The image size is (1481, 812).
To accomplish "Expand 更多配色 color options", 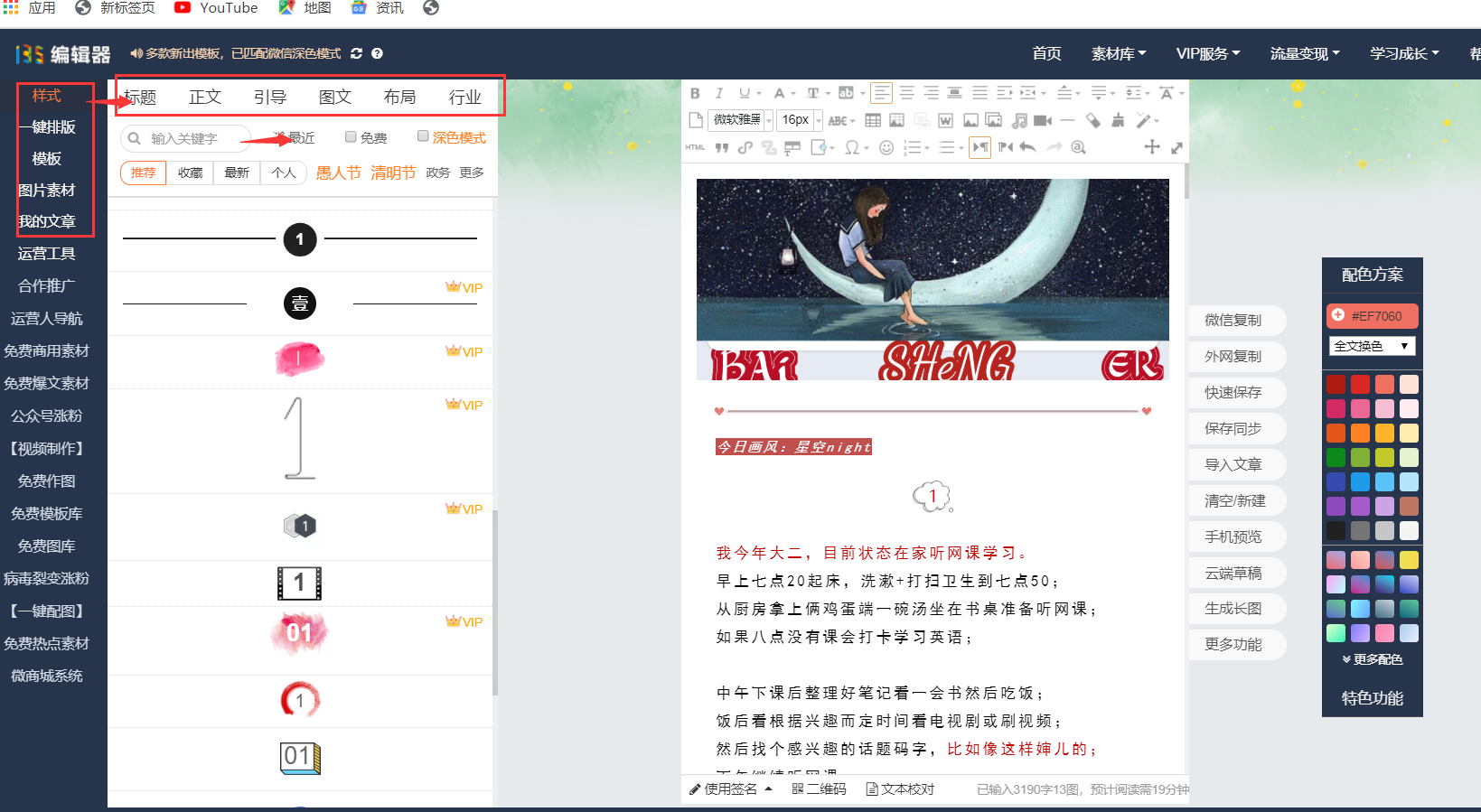I will [1372, 659].
